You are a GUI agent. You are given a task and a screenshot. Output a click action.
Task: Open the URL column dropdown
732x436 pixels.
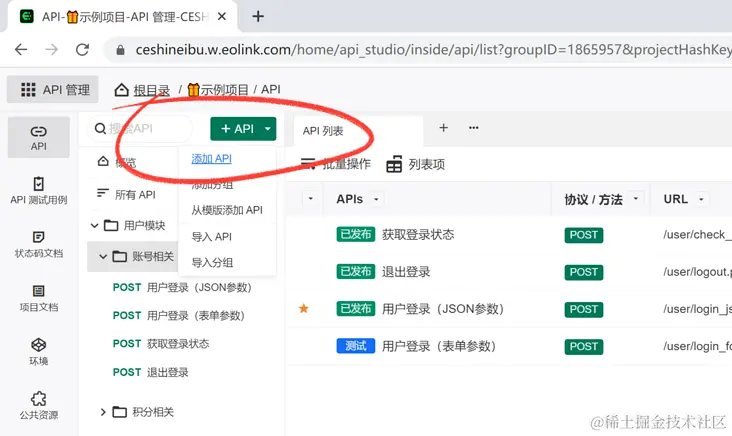[701, 199]
